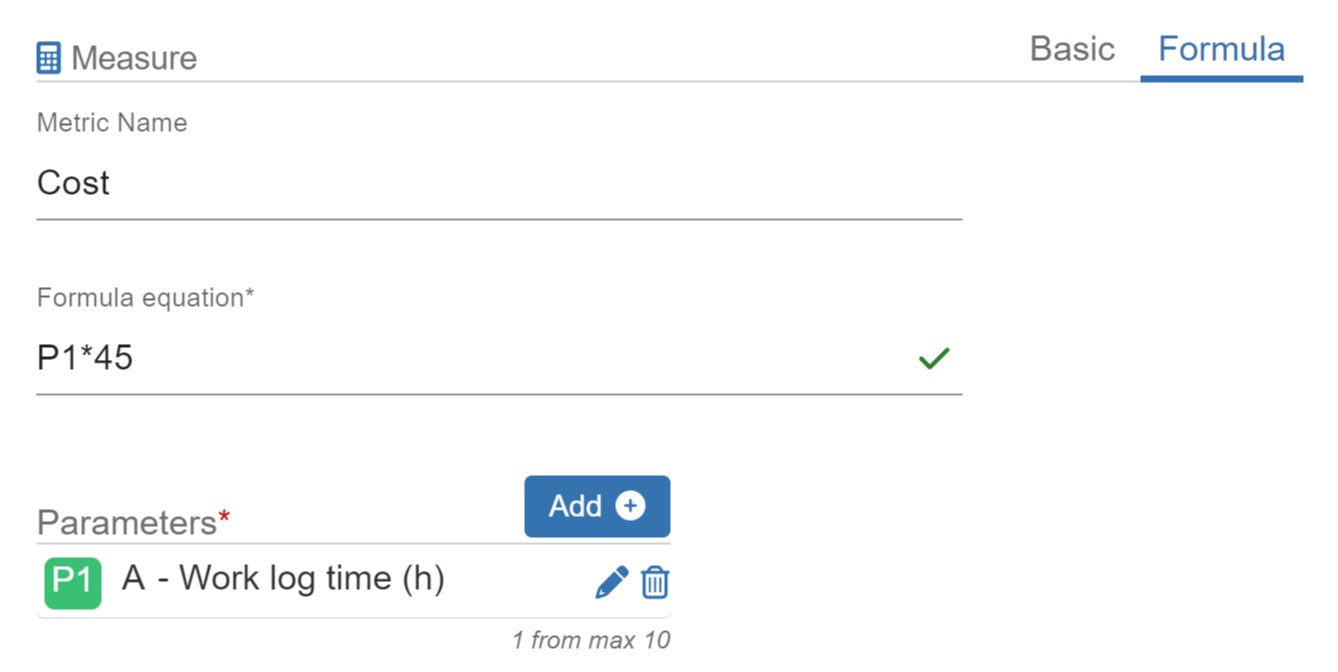Click into the Metric Name field containing Cost
Viewport: 1338px width, 672px height.
pyautogui.click(x=498, y=183)
